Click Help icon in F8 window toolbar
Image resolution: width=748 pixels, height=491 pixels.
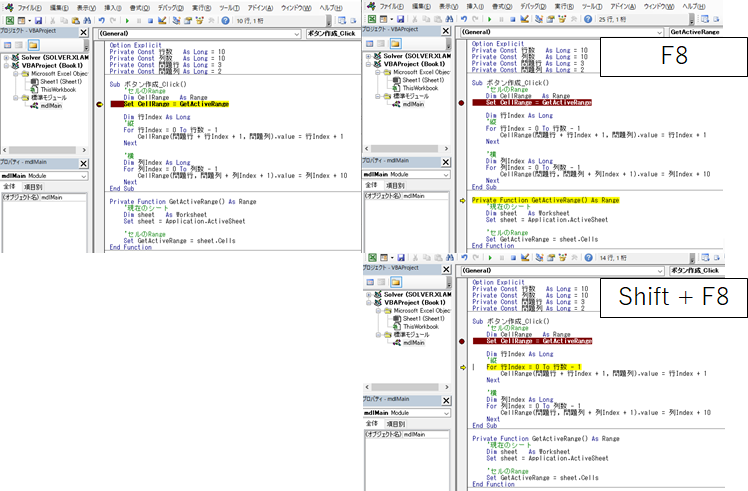pos(588,19)
